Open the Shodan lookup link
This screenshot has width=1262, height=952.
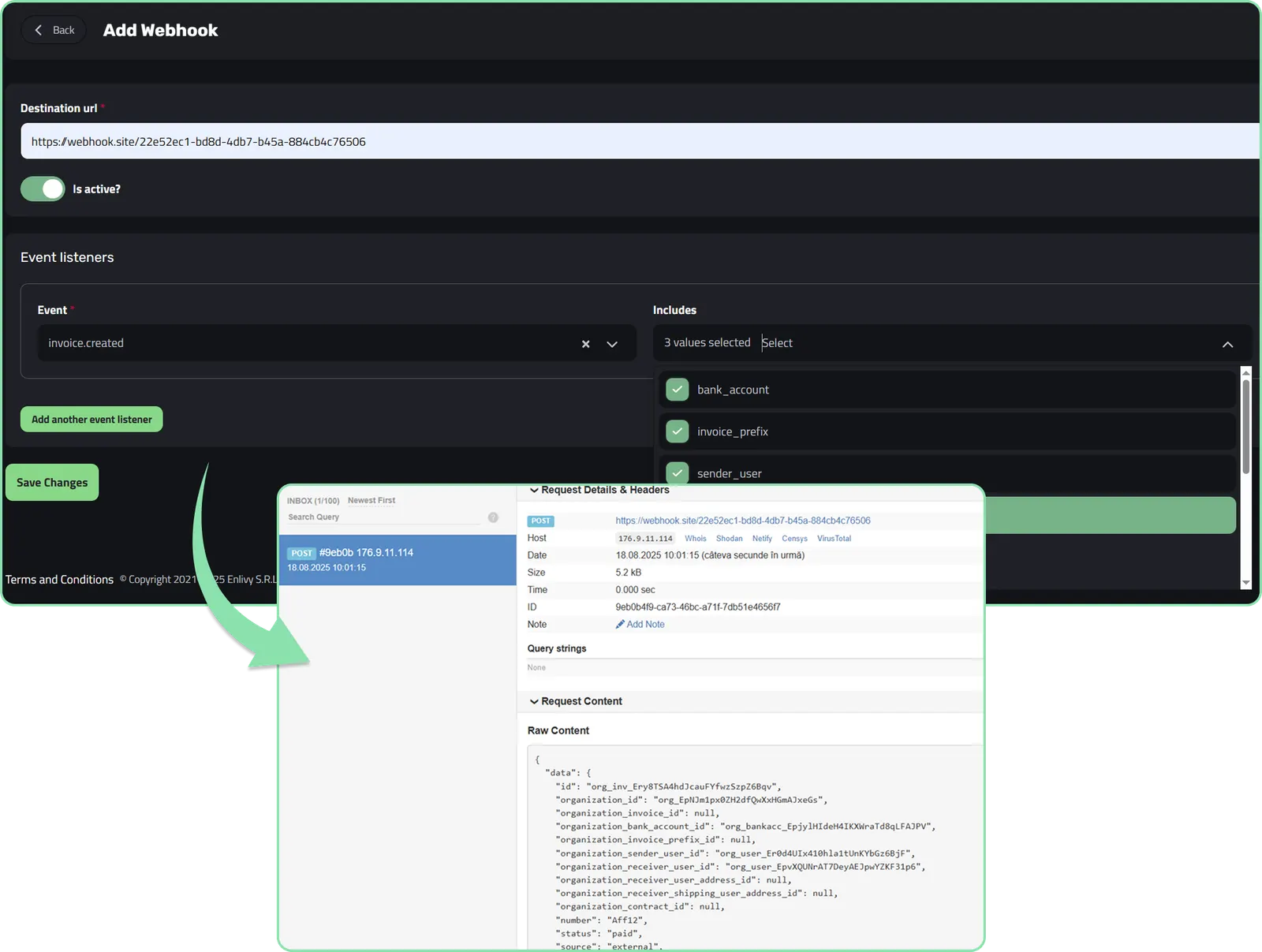click(x=729, y=539)
